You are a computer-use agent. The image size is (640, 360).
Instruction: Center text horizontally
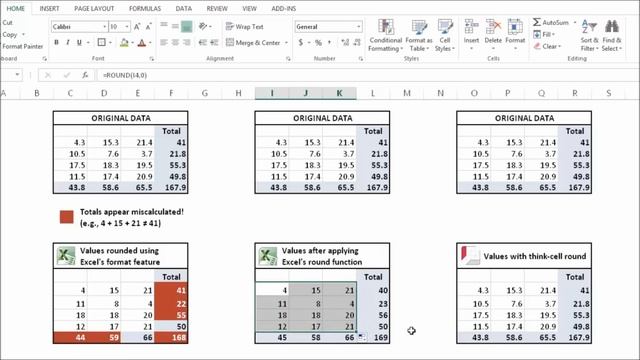[175, 42]
